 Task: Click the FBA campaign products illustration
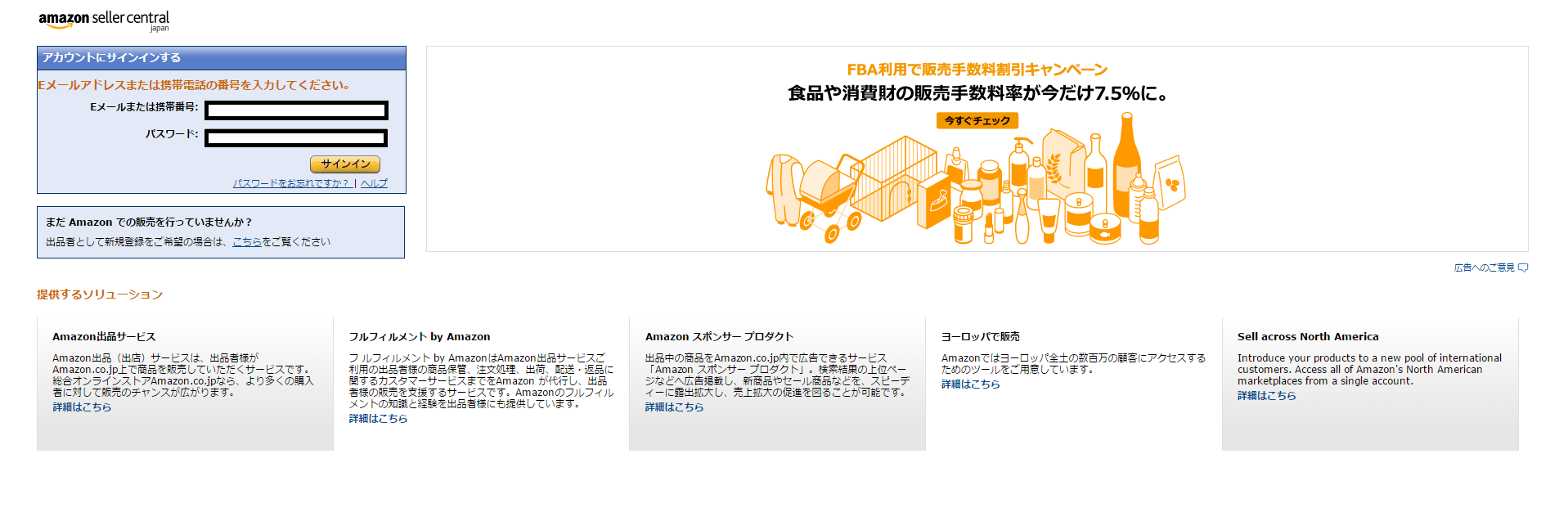976,180
